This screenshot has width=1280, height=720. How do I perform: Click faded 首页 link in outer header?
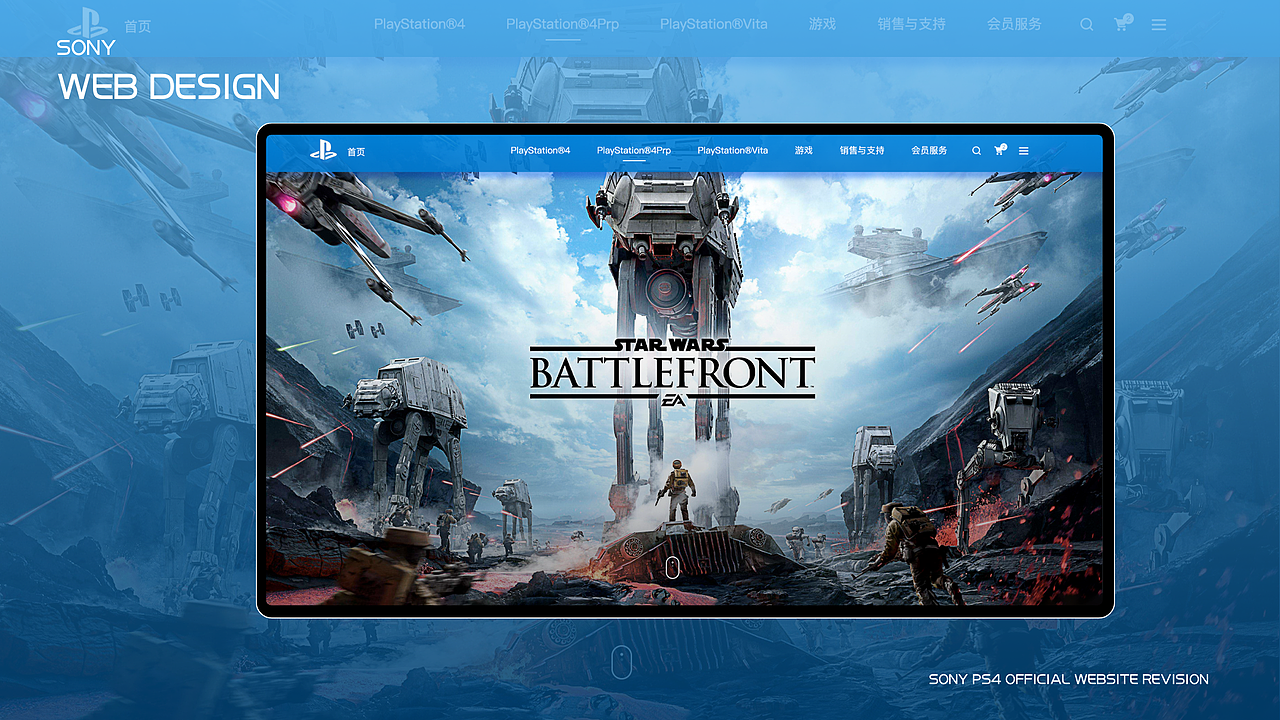[138, 26]
